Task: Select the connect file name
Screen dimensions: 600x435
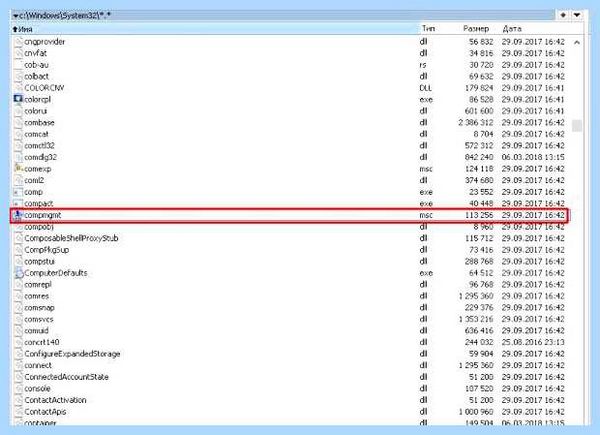Action: (x=38, y=365)
